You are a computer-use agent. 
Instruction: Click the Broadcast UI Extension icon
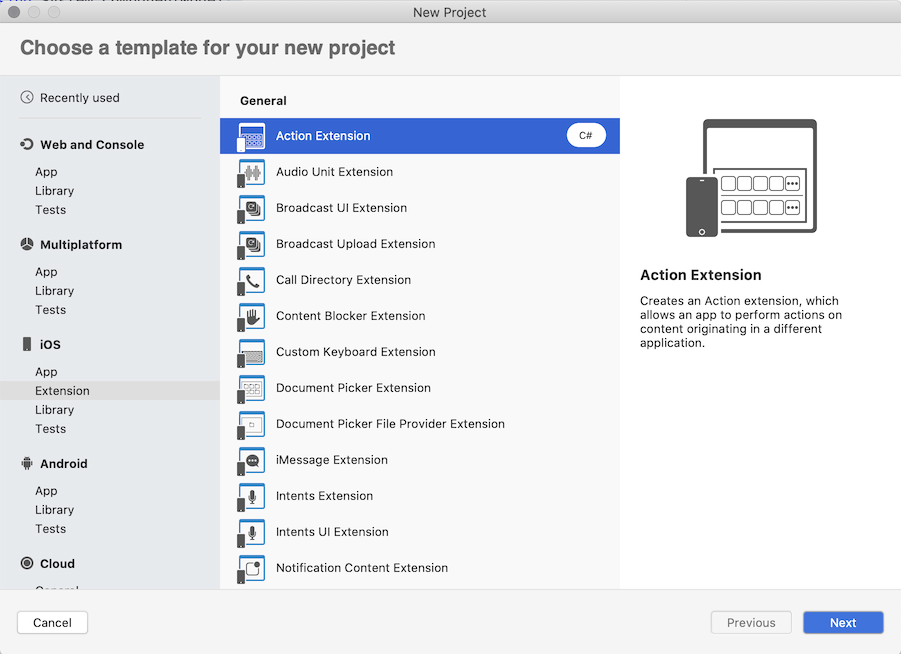pos(251,209)
